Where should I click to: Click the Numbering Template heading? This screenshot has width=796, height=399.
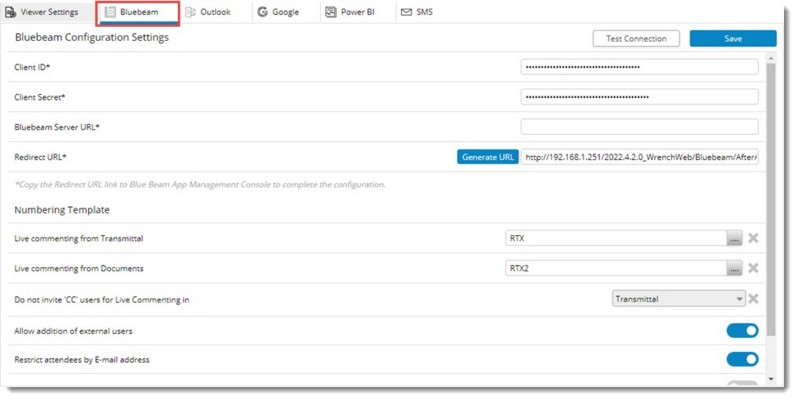click(x=62, y=210)
